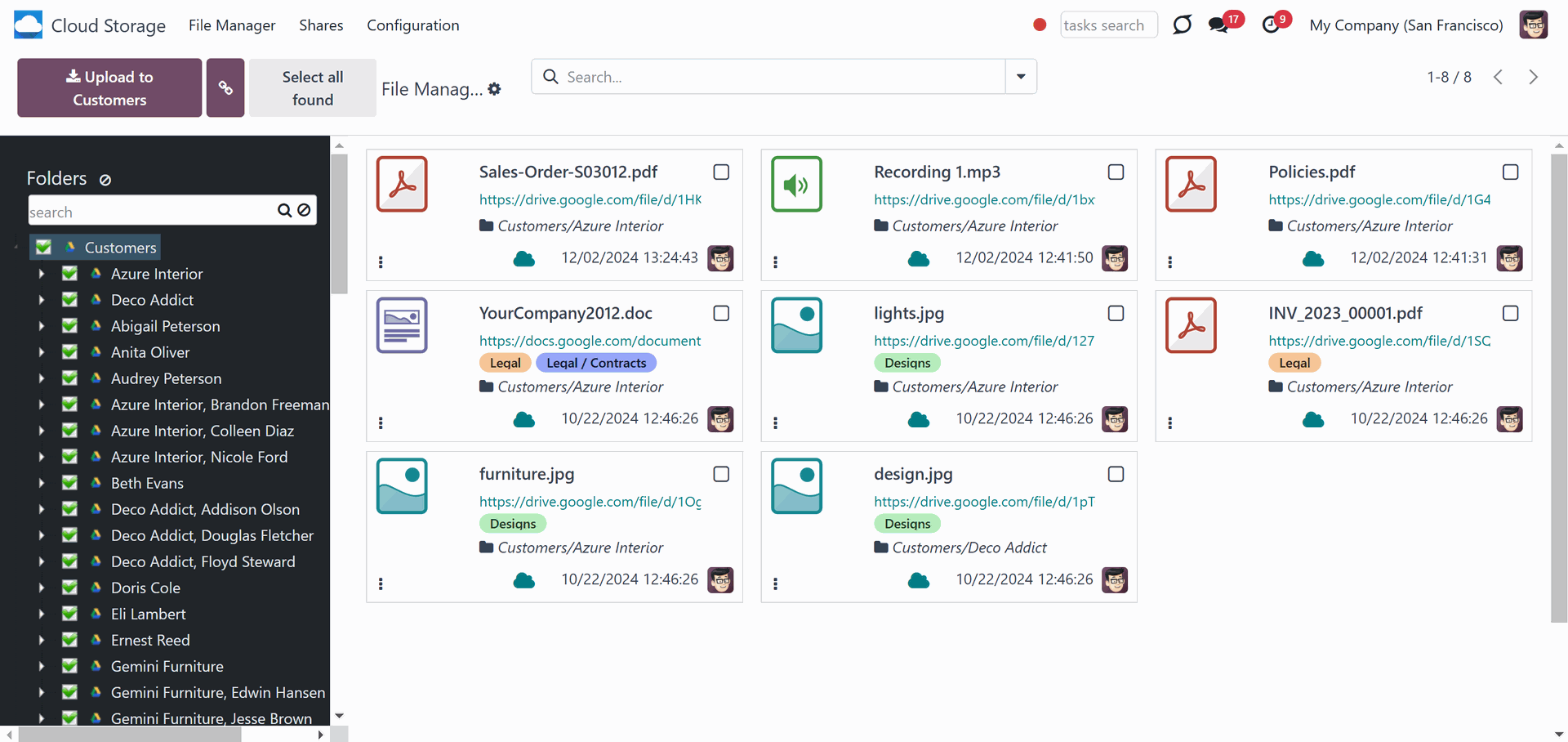Open kebab menu of lights.jpg card
This screenshot has width=1568, height=742.
click(x=775, y=423)
